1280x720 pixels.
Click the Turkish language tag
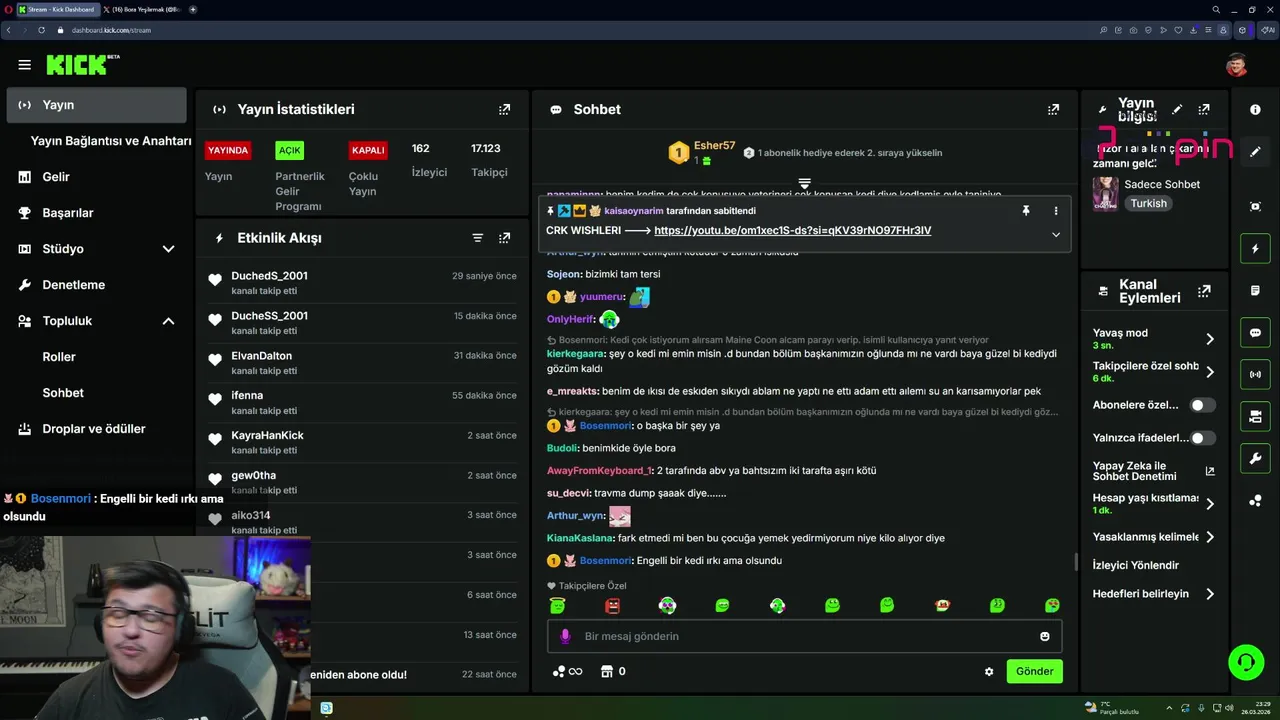point(1148,203)
